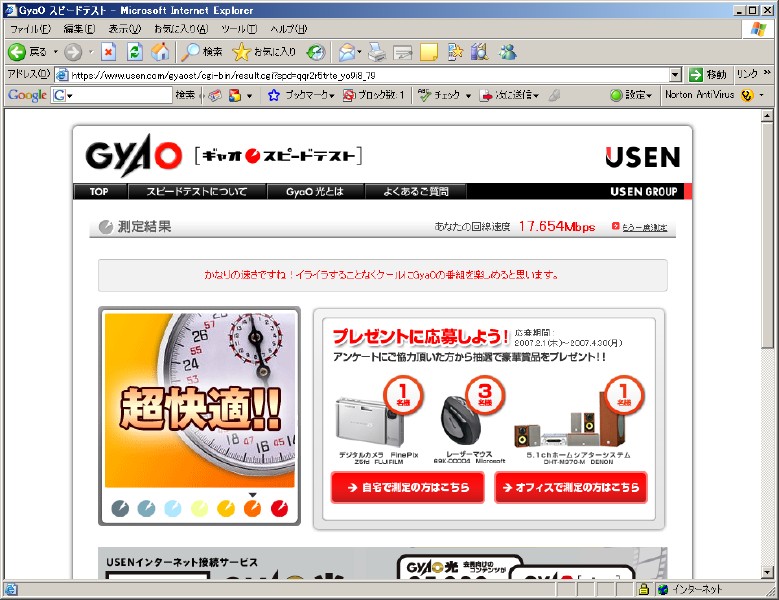
Task: Click the History icon in toolbar
Action: (317, 51)
